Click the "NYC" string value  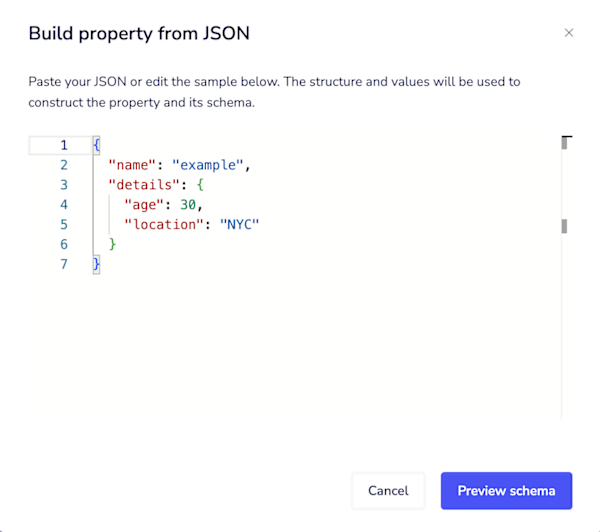tap(240, 224)
